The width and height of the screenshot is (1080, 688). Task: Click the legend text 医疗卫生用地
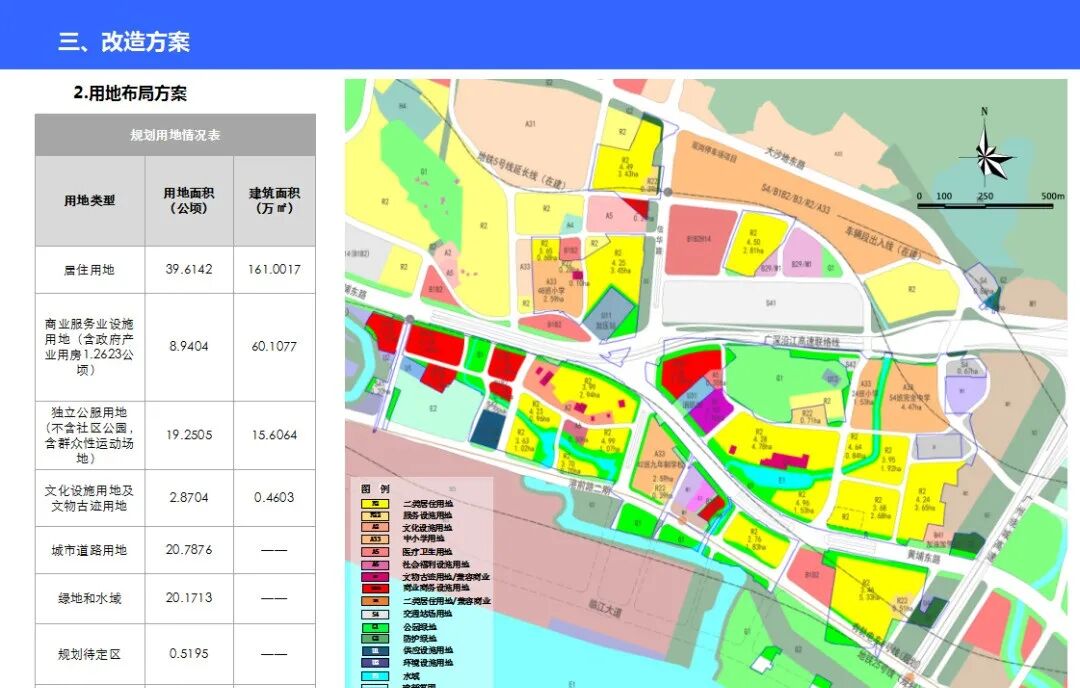(x=427, y=552)
